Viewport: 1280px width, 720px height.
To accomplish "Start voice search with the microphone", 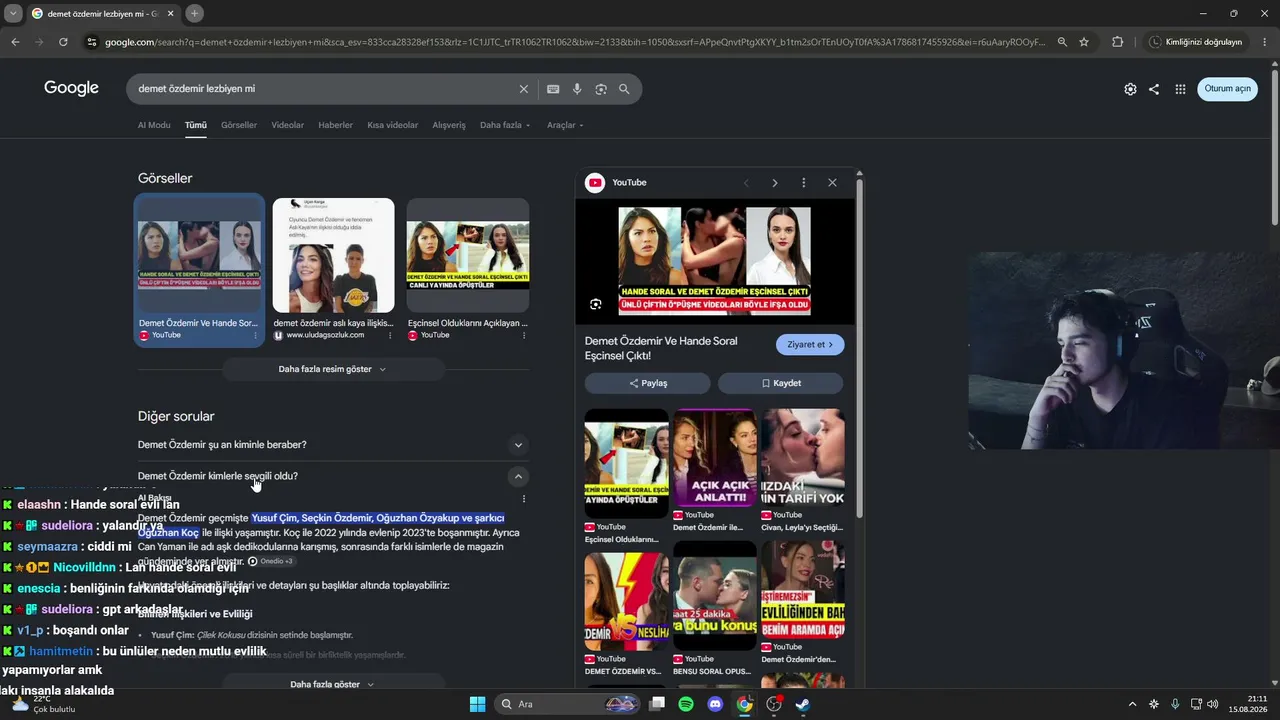I will point(577,89).
